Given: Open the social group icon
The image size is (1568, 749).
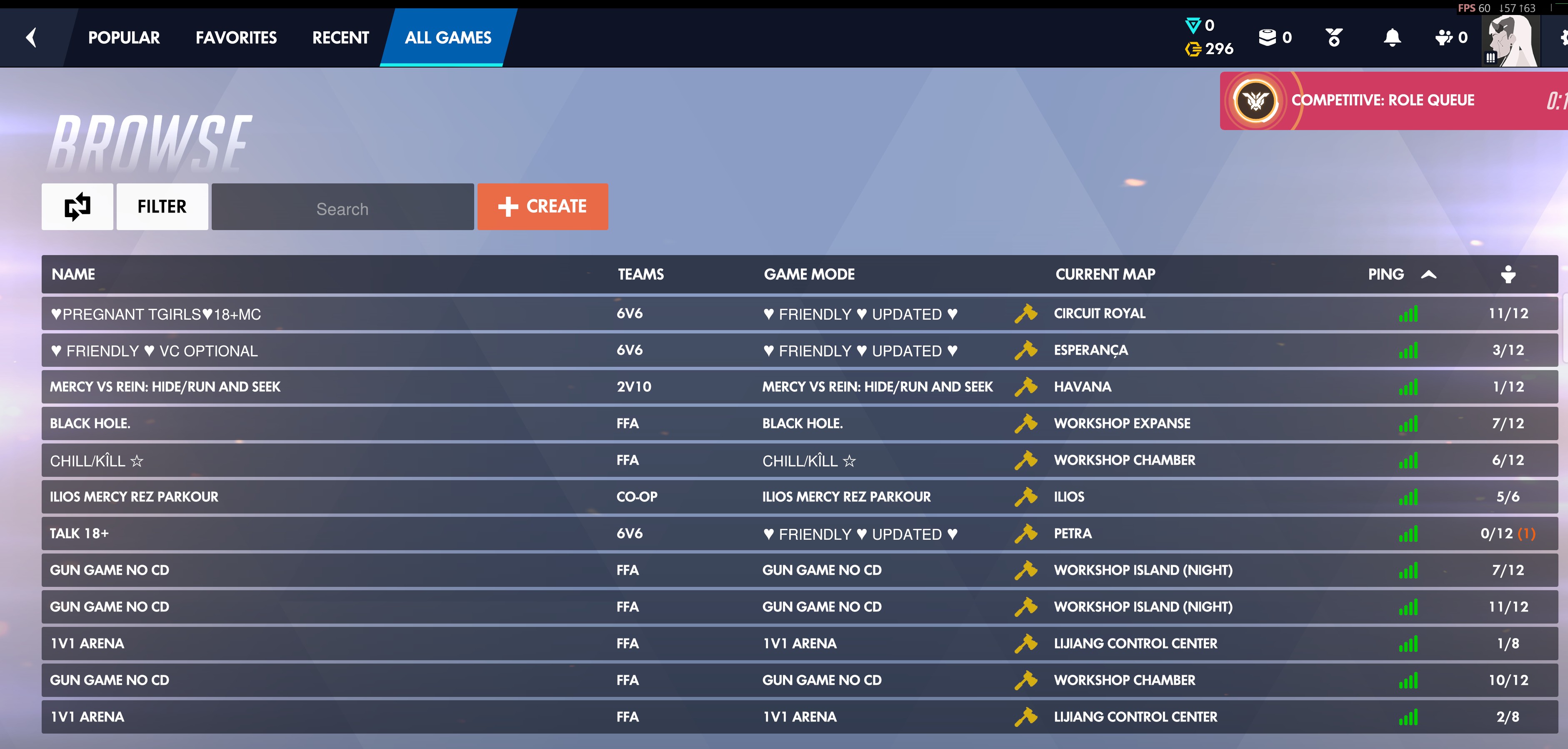Looking at the screenshot, I should tap(1444, 38).
